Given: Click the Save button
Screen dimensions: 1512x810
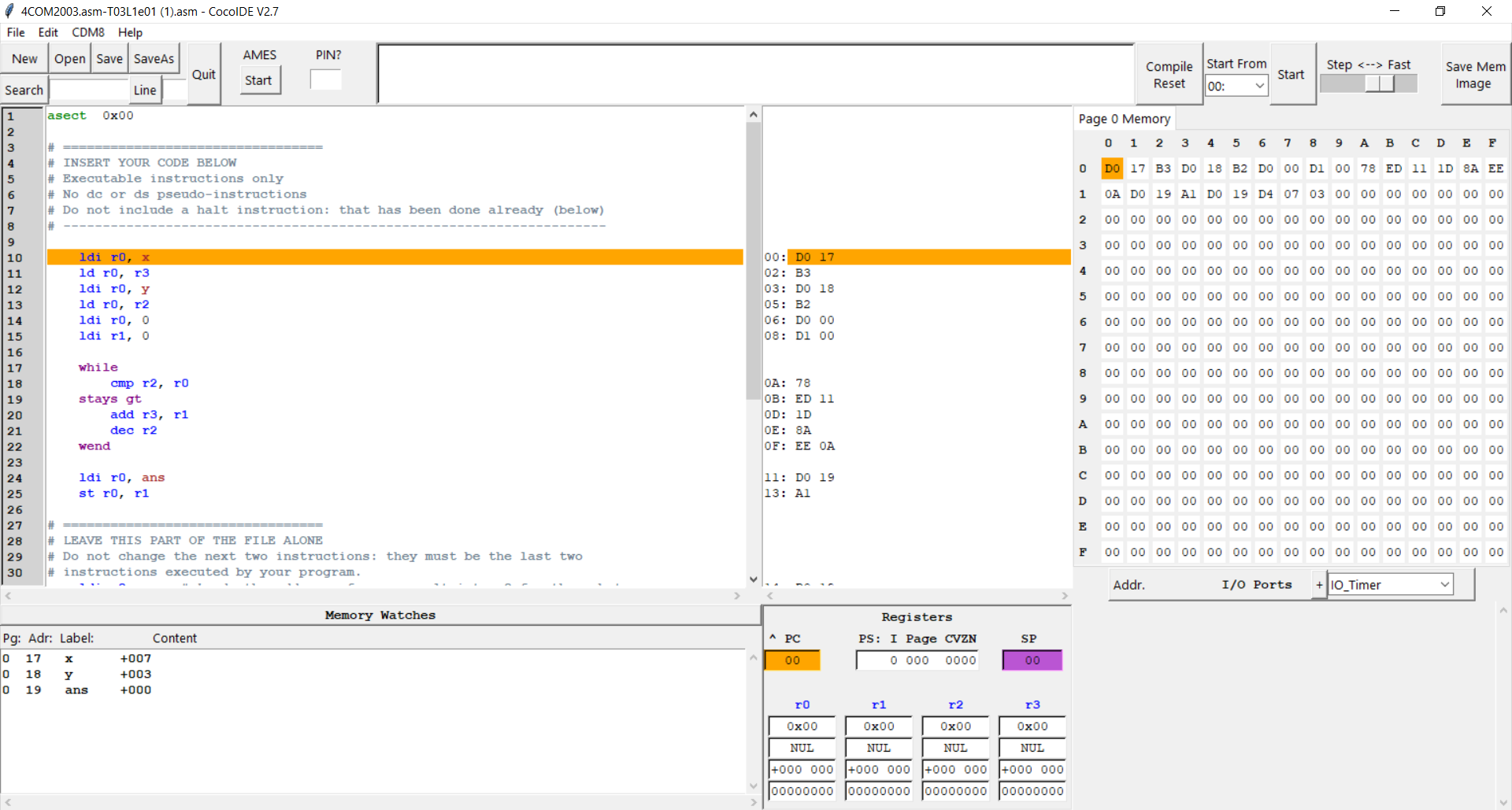Looking at the screenshot, I should pyautogui.click(x=109, y=59).
